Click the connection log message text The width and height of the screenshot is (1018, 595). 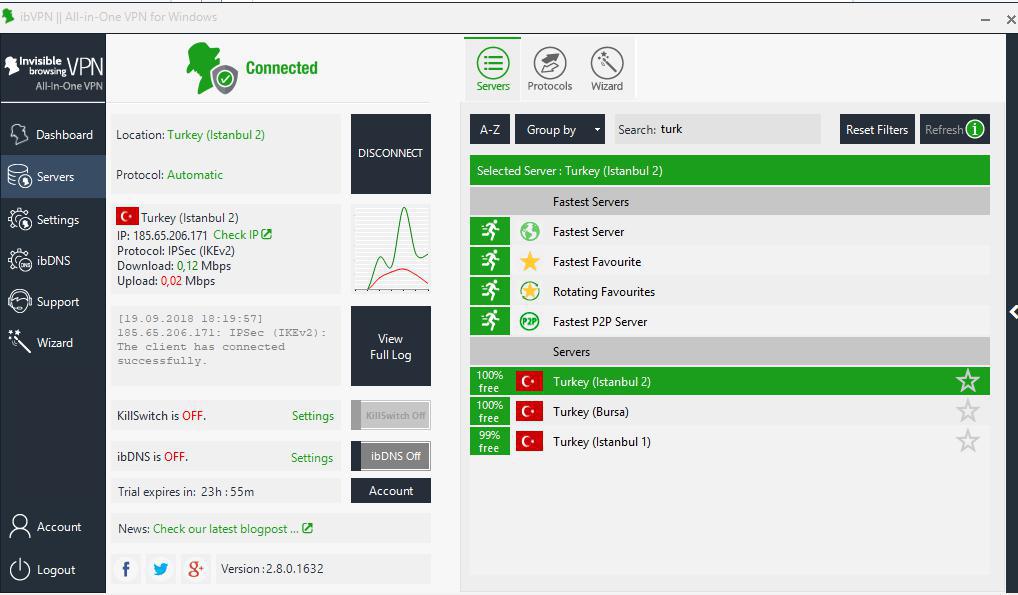tap(222, 340)
